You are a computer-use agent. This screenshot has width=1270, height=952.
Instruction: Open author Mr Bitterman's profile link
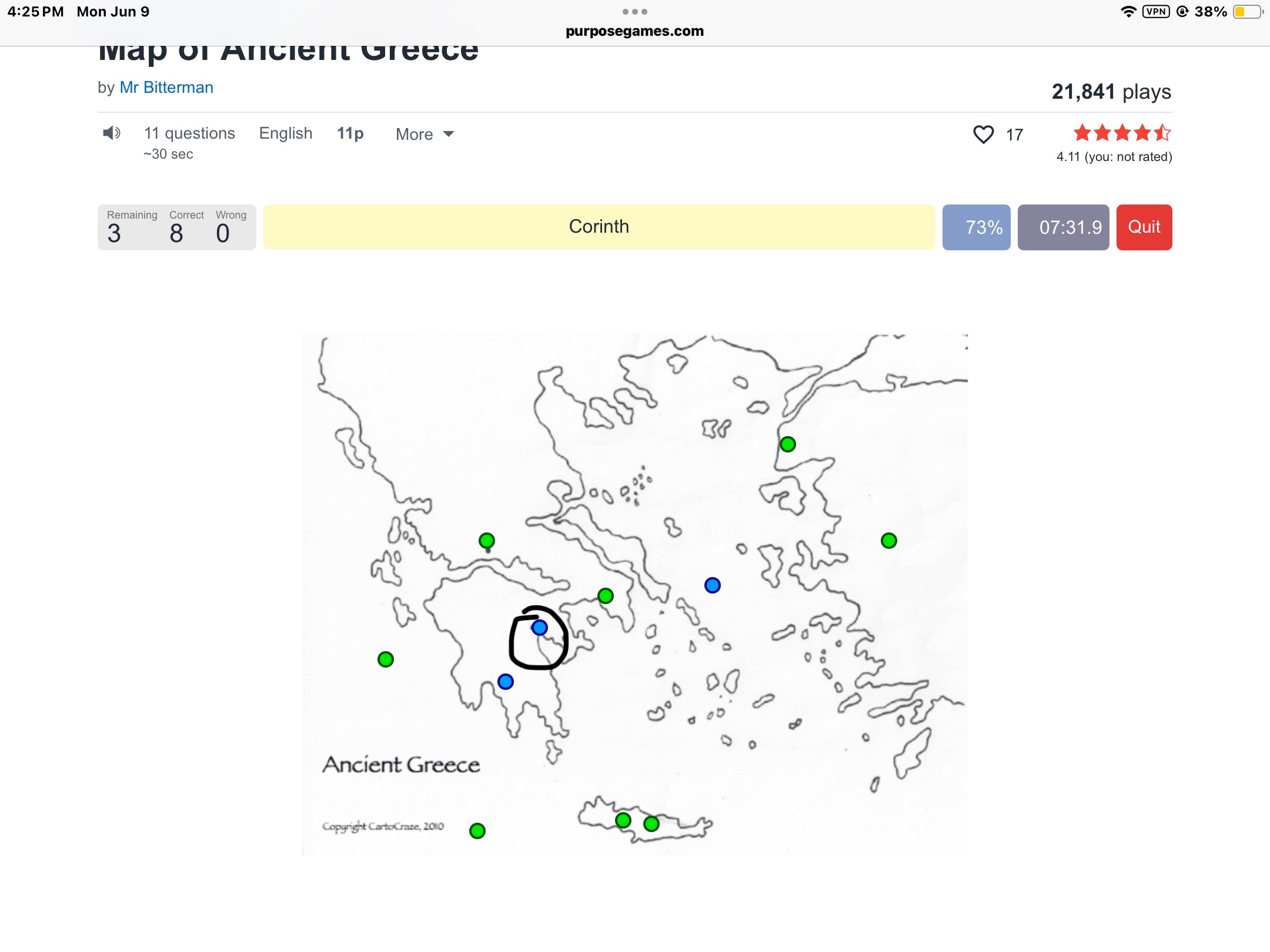click(166, 88)
